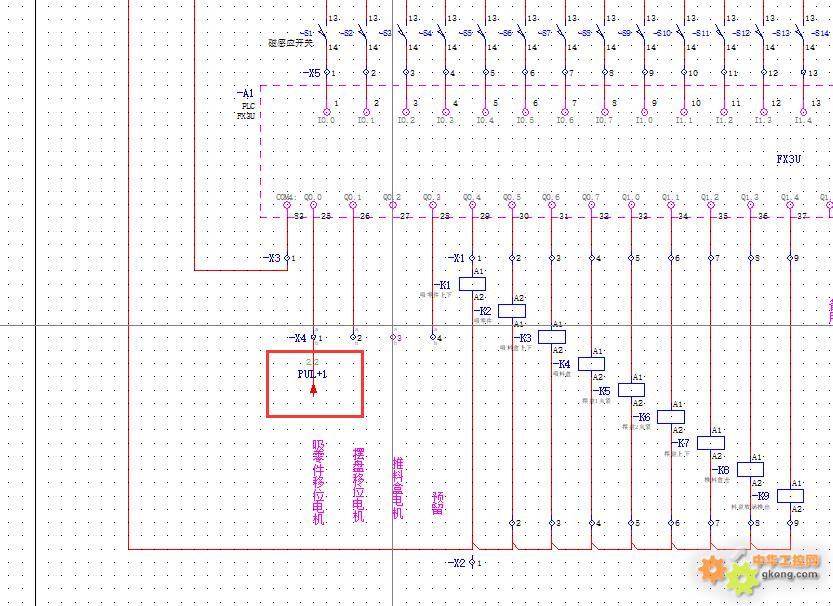The width and height of the screenshot is (833, 606).
Task: Select the -K8 relay coil rectangle
Action: 751,470
